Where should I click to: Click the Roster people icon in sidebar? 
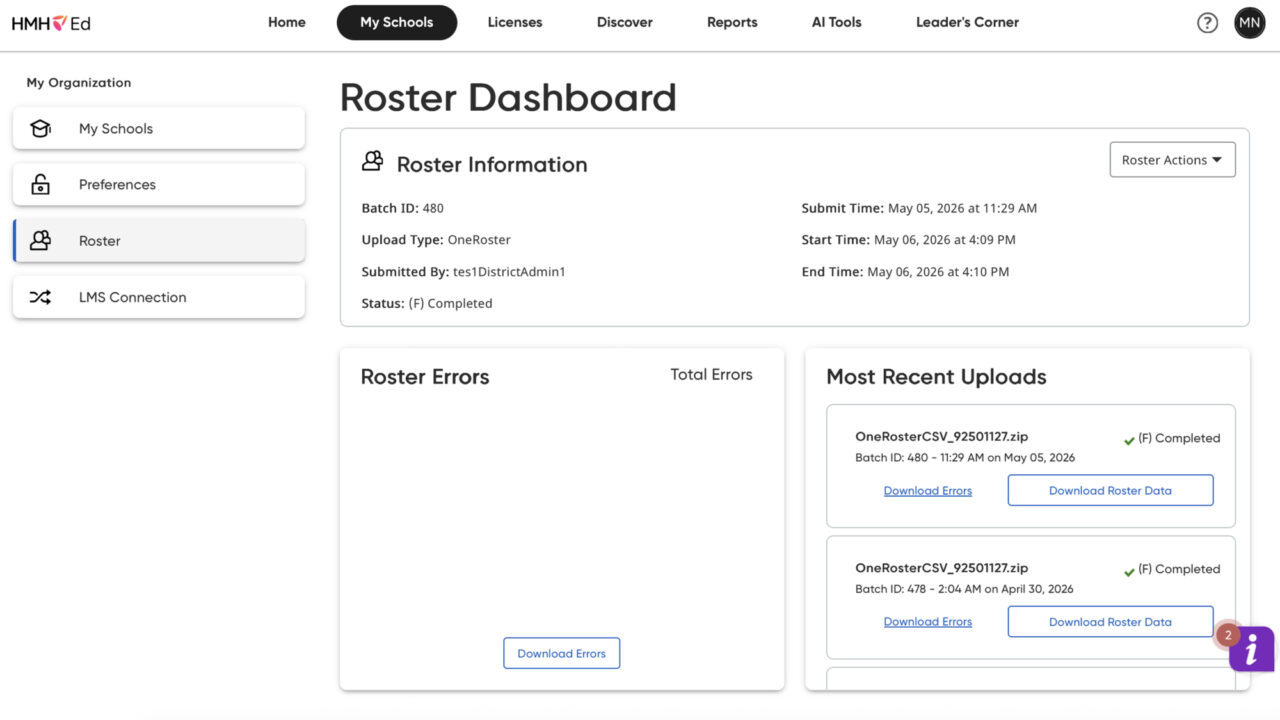40,240
